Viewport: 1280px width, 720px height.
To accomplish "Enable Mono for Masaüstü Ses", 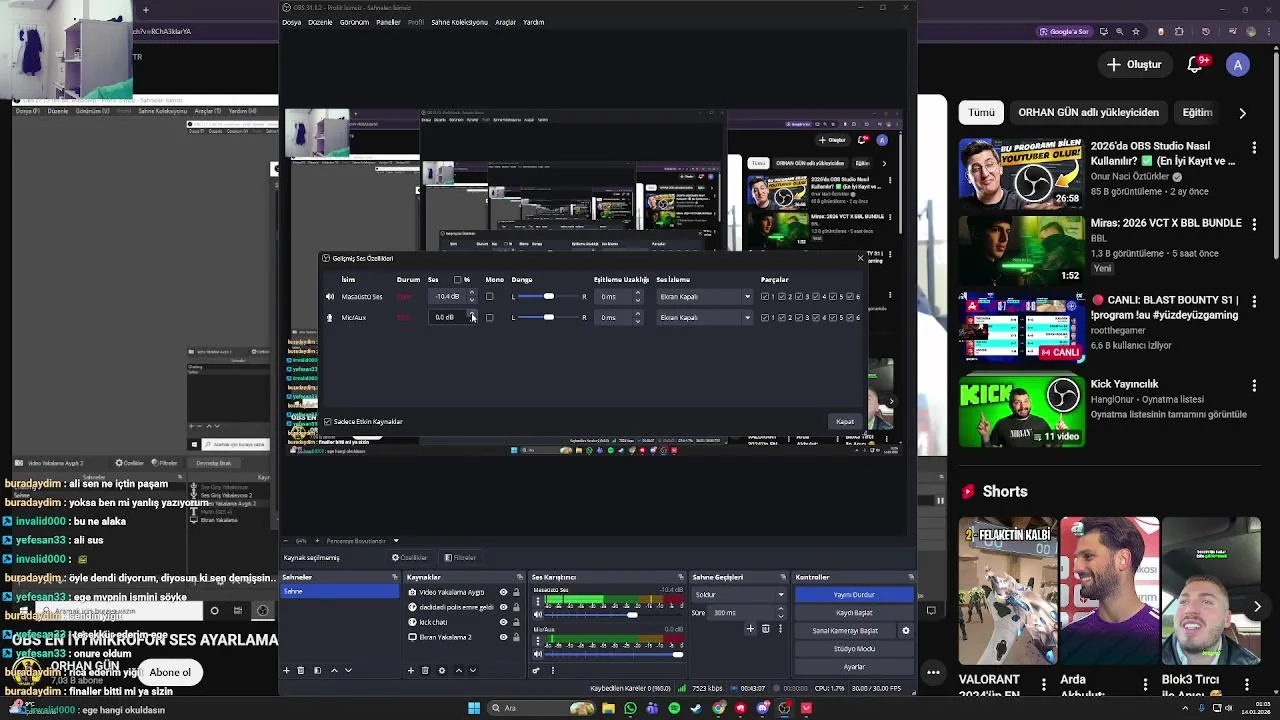I will [489, 297].
